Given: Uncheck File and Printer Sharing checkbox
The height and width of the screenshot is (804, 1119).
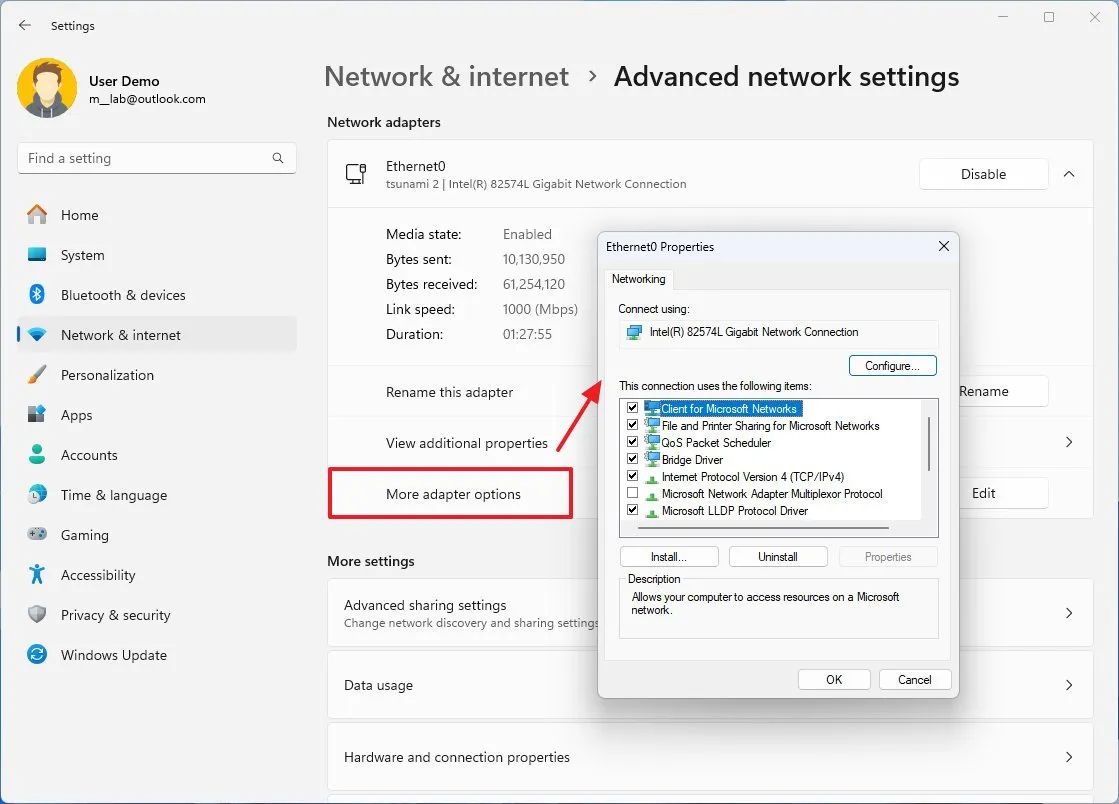Looking at the screenshot, I should 632,425.
